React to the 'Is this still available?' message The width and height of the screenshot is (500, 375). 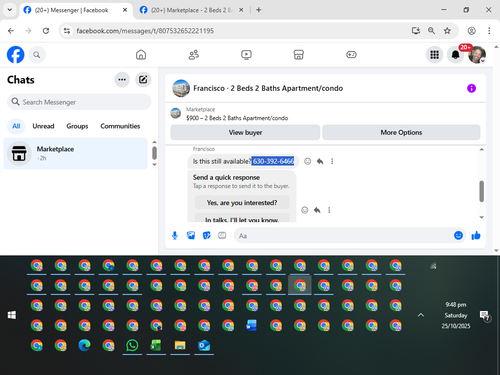(x=308, y=161)
